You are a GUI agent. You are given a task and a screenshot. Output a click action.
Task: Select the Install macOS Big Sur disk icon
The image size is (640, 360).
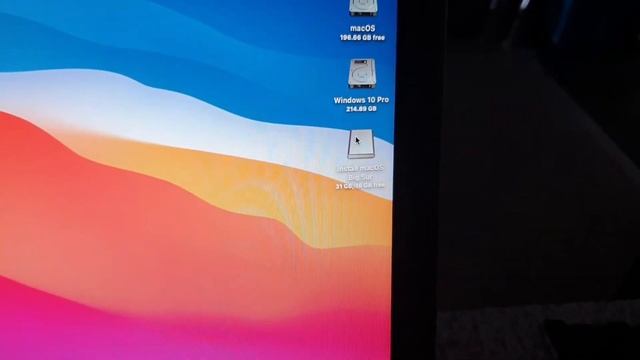tap(361, 144)
